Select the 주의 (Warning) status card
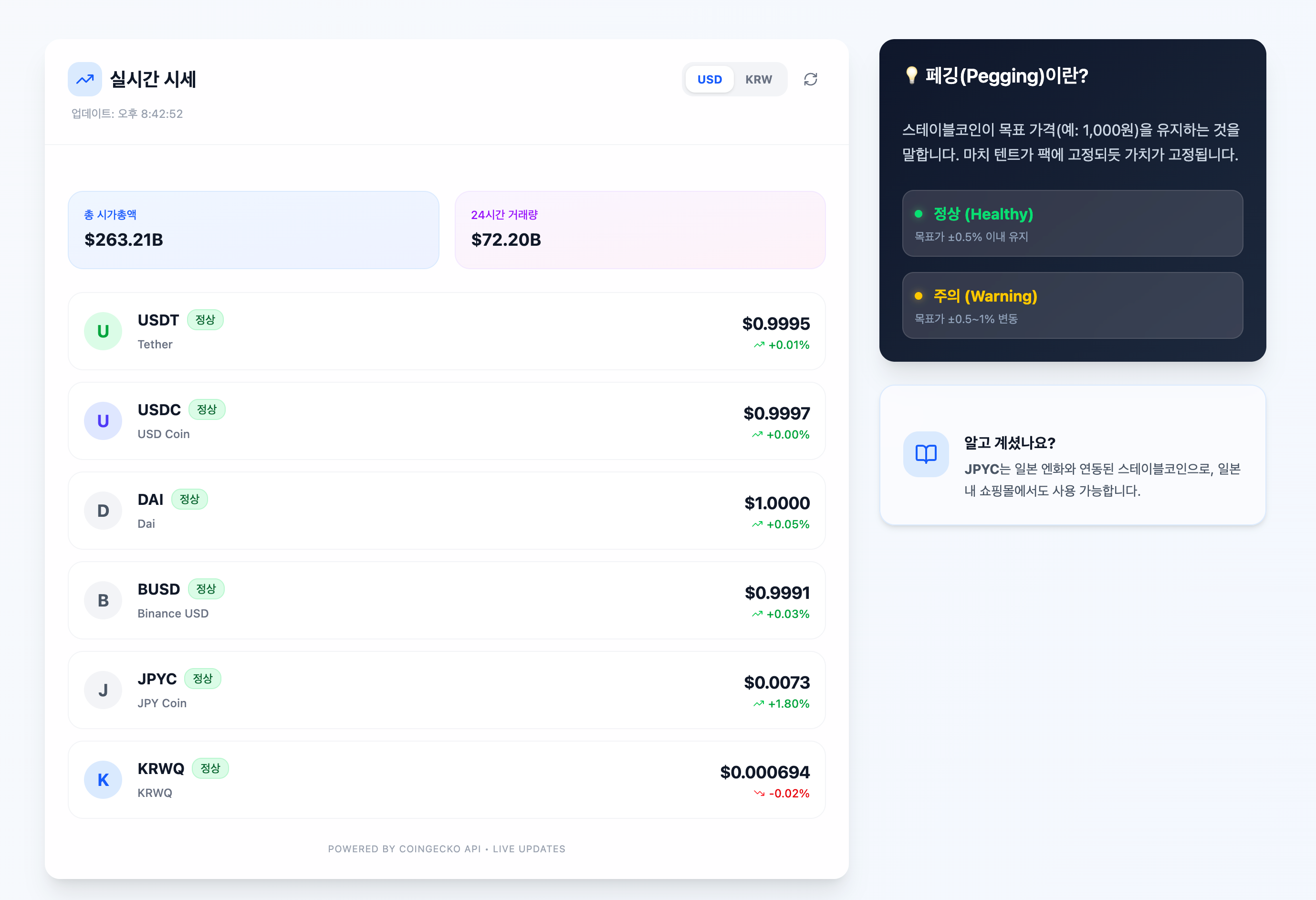The height and width of the screenshot is (900, 1316). (1073, 305)
